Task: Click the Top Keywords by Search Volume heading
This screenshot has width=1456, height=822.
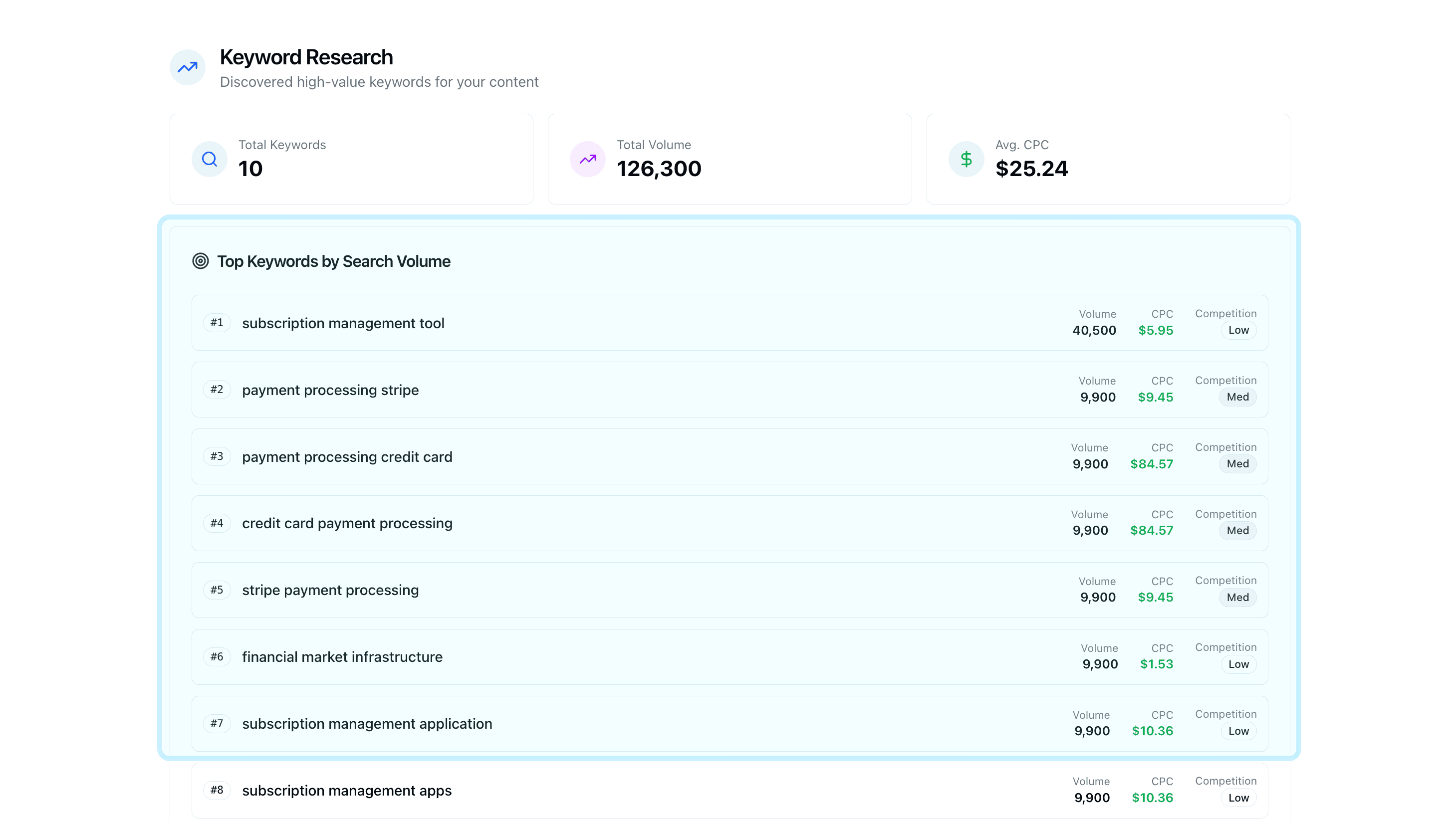Action: click(x=333, y=261)
